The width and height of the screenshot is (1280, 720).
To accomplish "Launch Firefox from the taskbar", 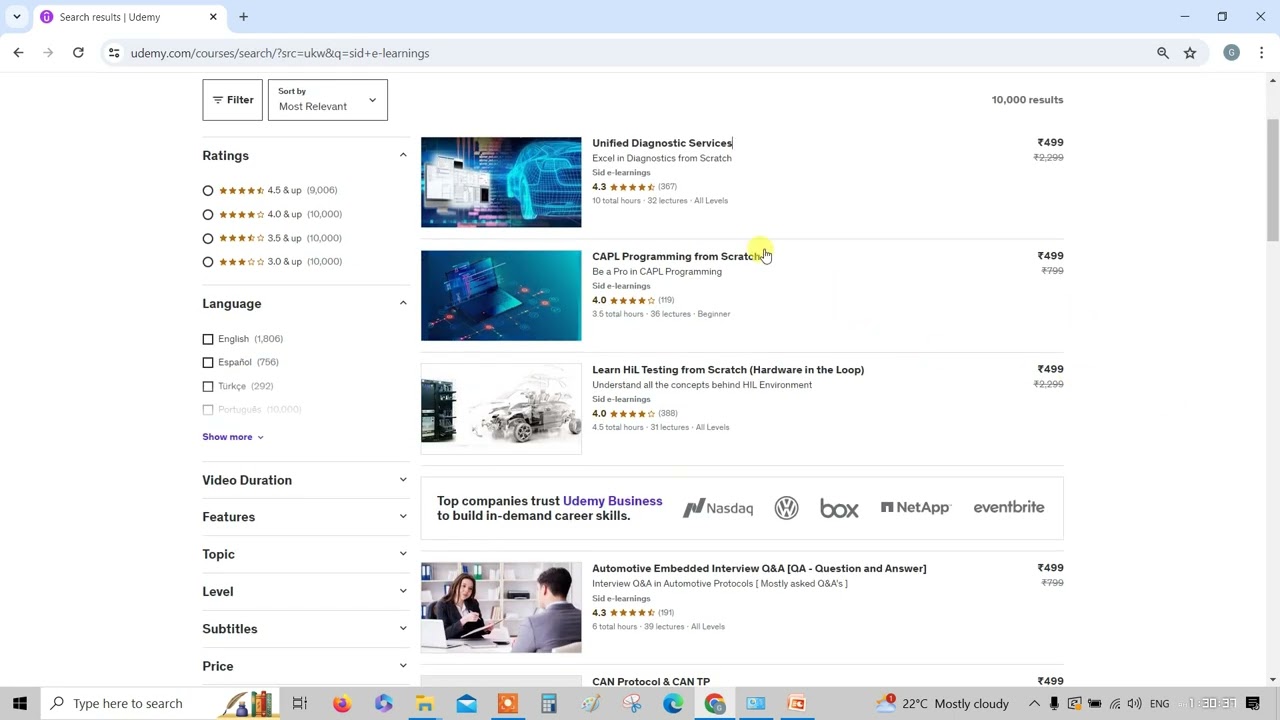I will (x=342, y=703).
